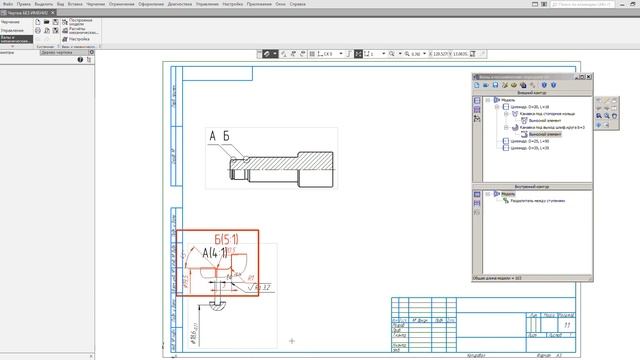
Task: Collapse Канавка под стопорное кольцо node
Action: click(506, 114)
